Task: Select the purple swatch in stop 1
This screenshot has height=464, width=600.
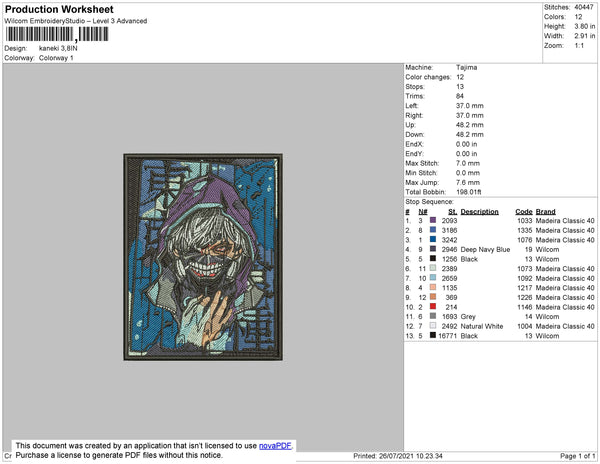Action: (433, 220)
